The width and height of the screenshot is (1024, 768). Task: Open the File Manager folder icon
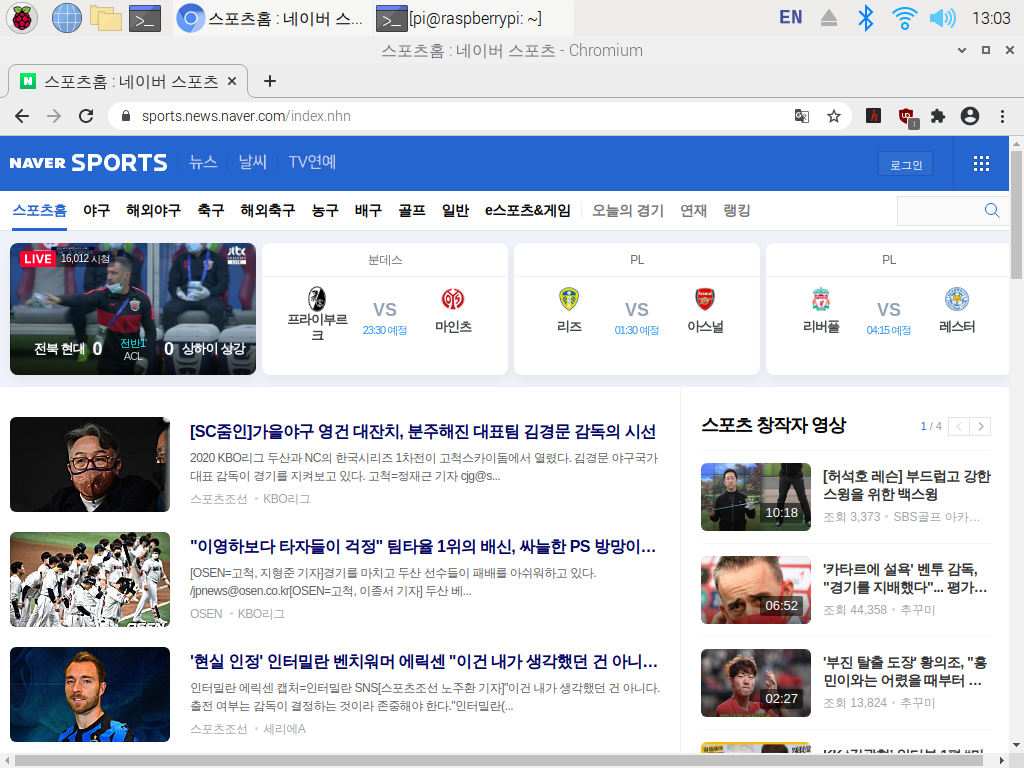[x=106, y=18]
